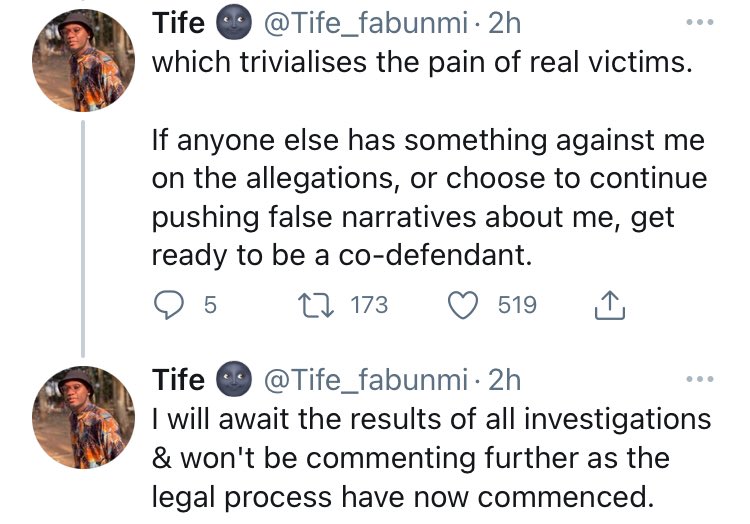The height and width of the screenshot is (524, 750).
Task: View the 173 retweets count
Action: click(x=370, y=306)
